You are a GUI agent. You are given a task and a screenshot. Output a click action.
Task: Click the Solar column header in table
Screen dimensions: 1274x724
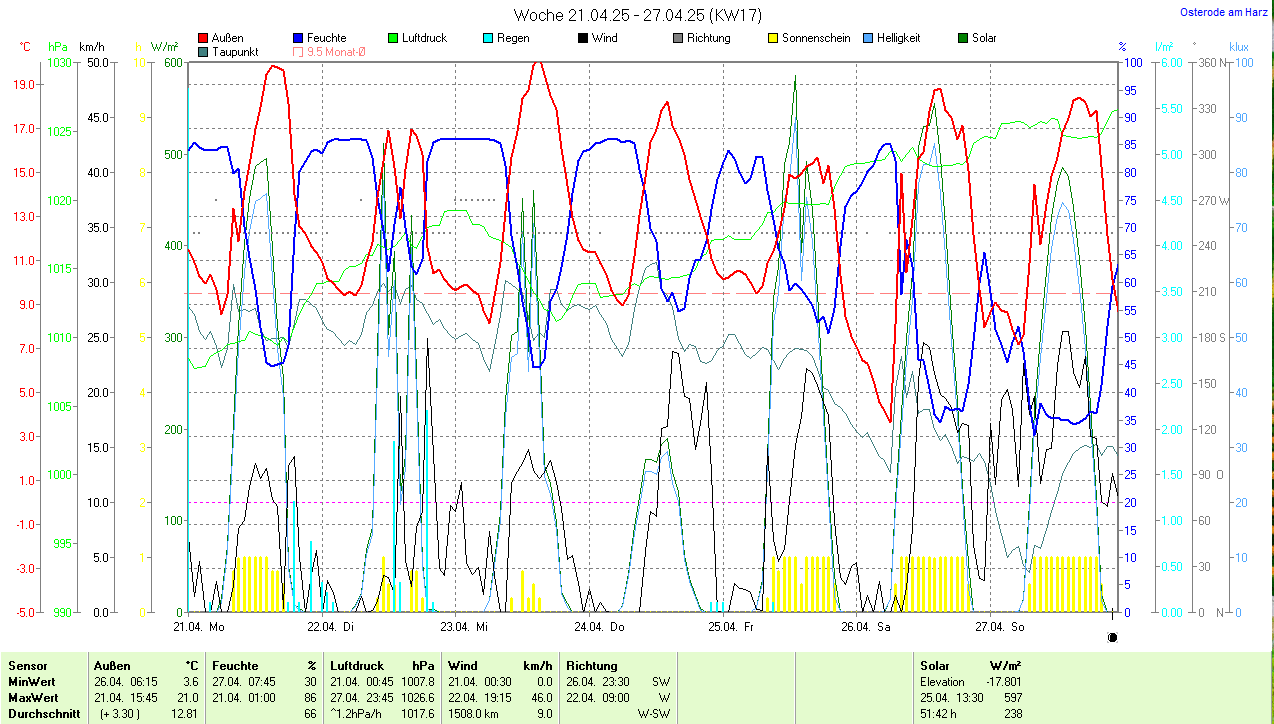(x=934, y=665)
